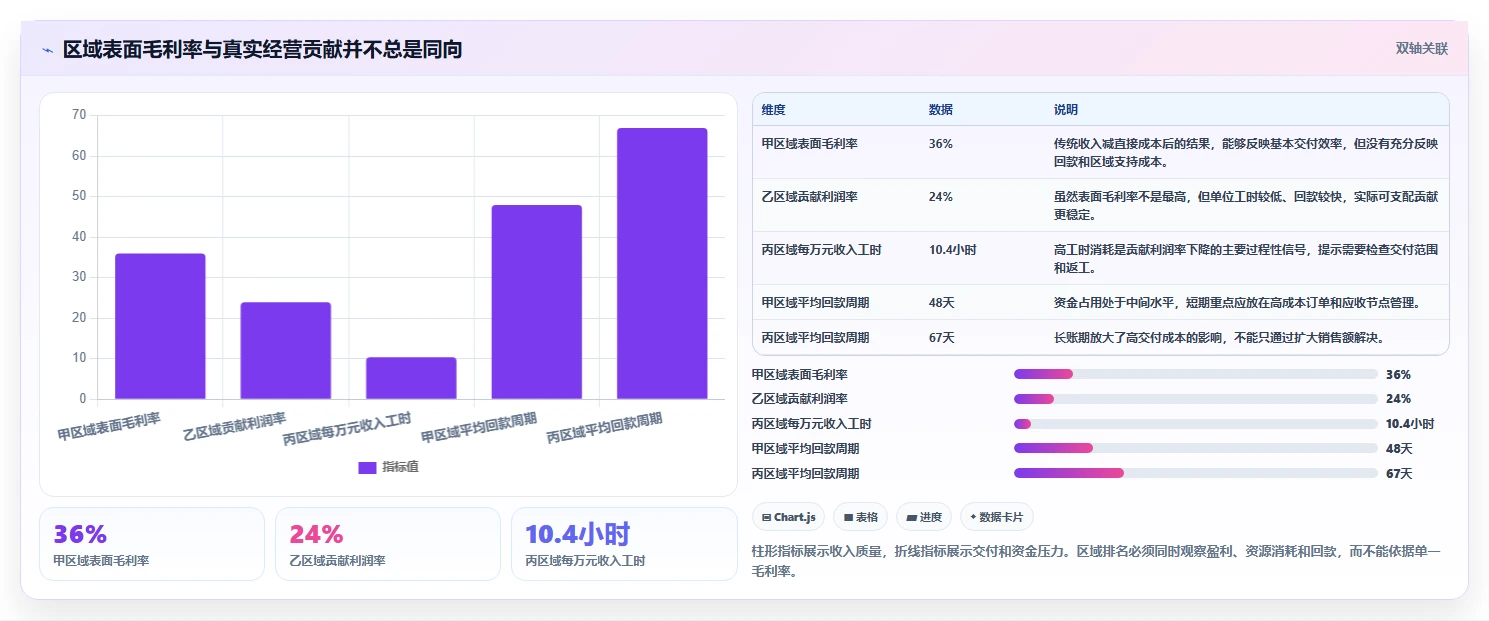Click the 丙区域每万元收入工时 progress bar

point(1196,424)
